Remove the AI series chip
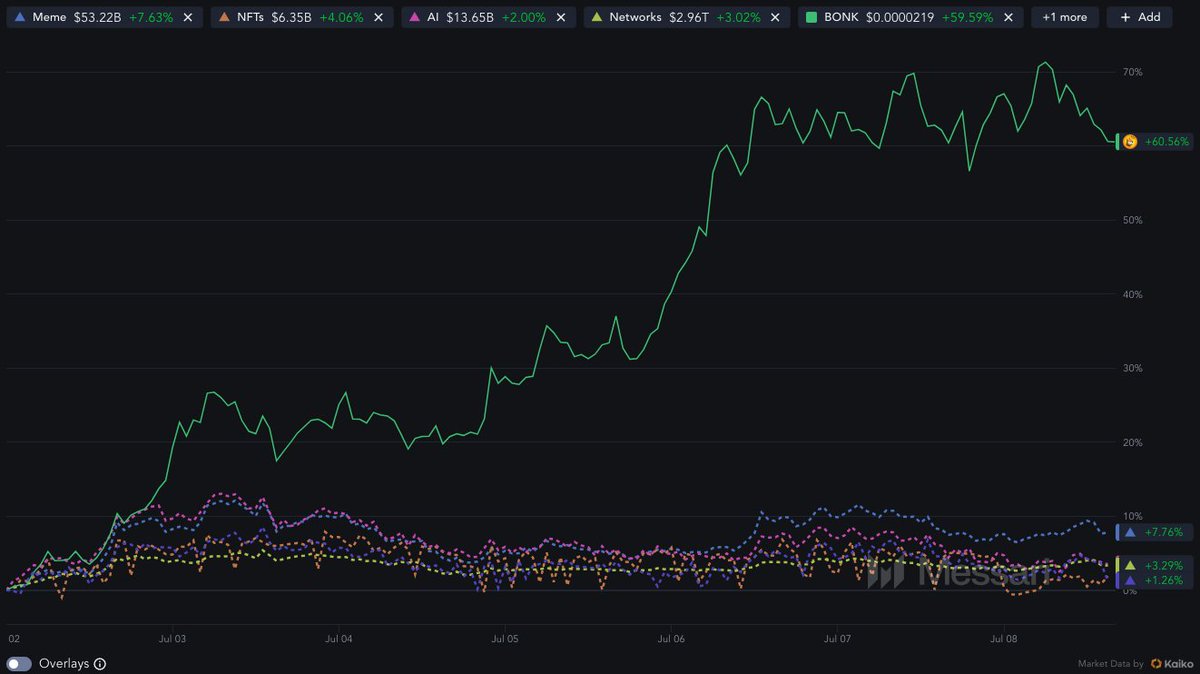 [x=561, y=17]
